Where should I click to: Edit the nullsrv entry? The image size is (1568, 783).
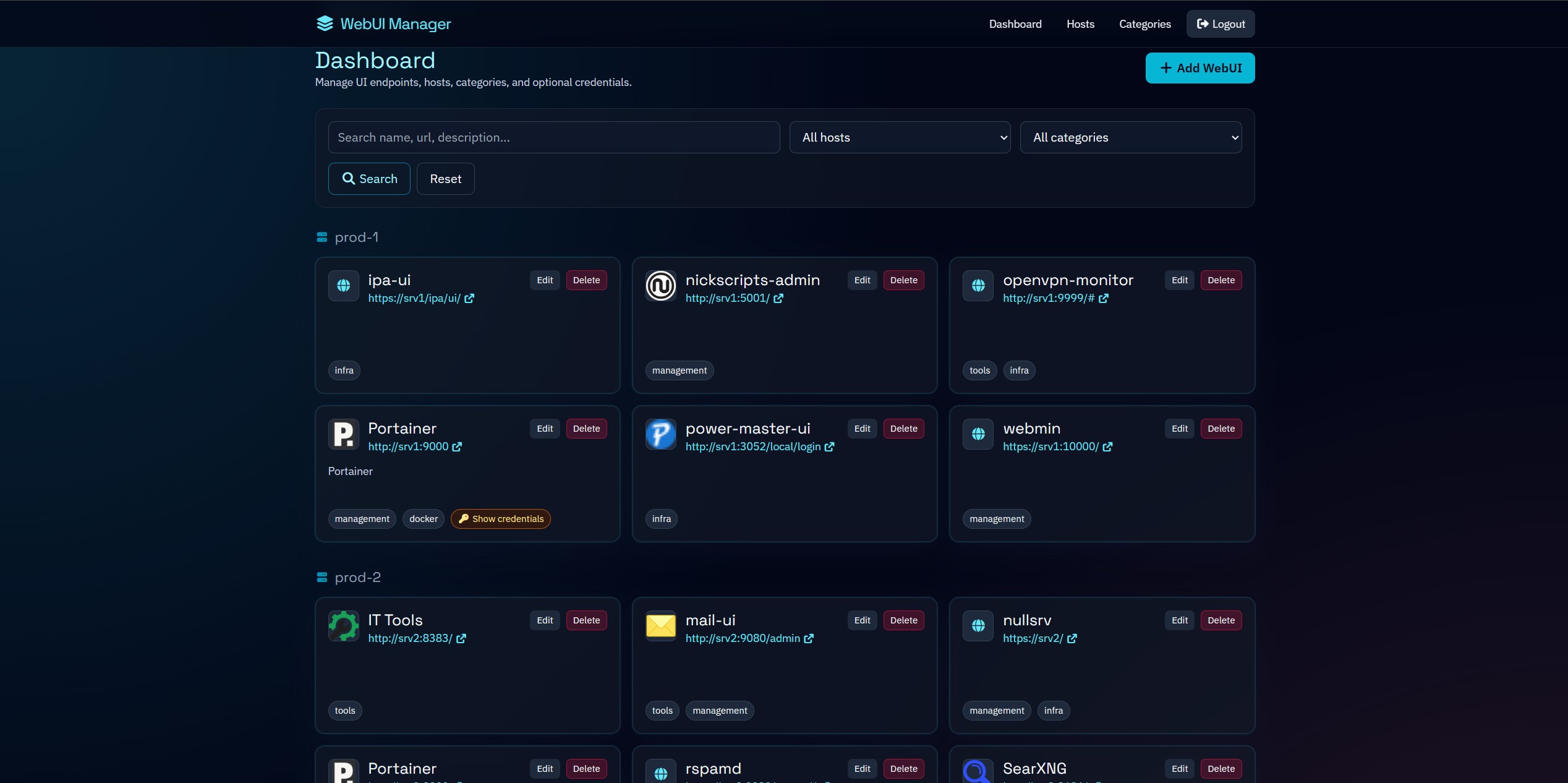click(1180, 620)
